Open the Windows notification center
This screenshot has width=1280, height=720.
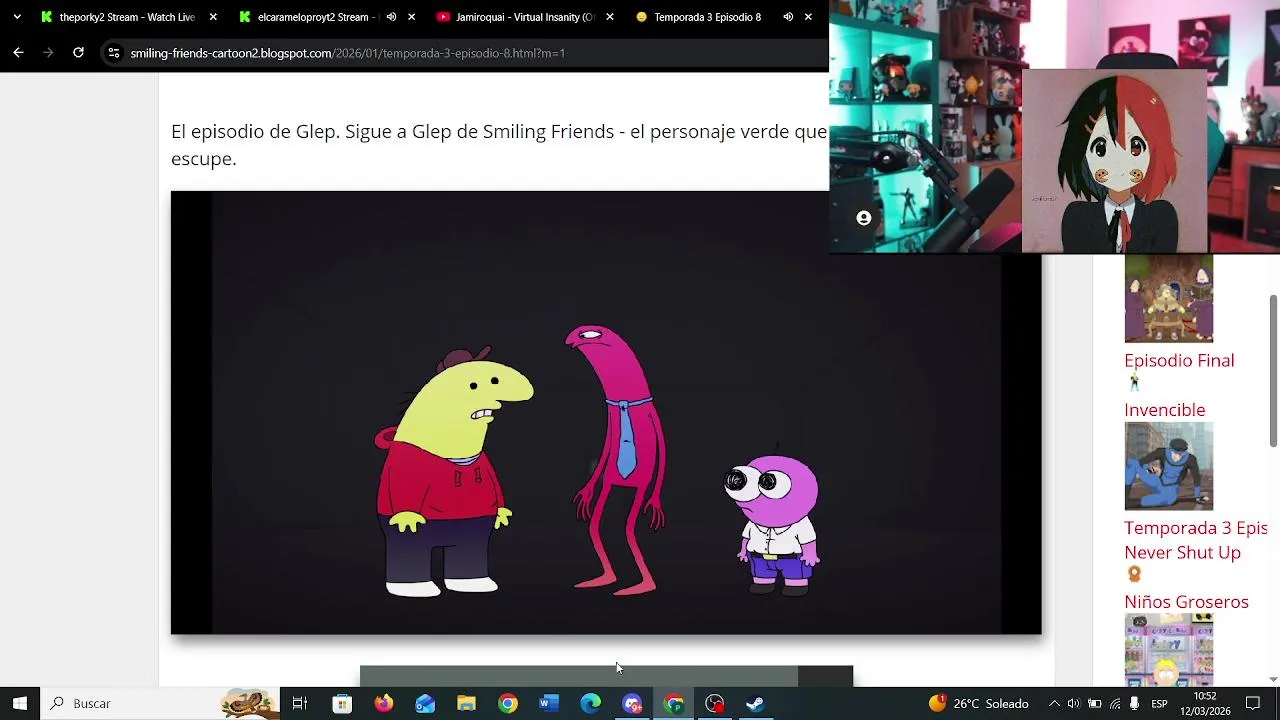coord(1253,703)
